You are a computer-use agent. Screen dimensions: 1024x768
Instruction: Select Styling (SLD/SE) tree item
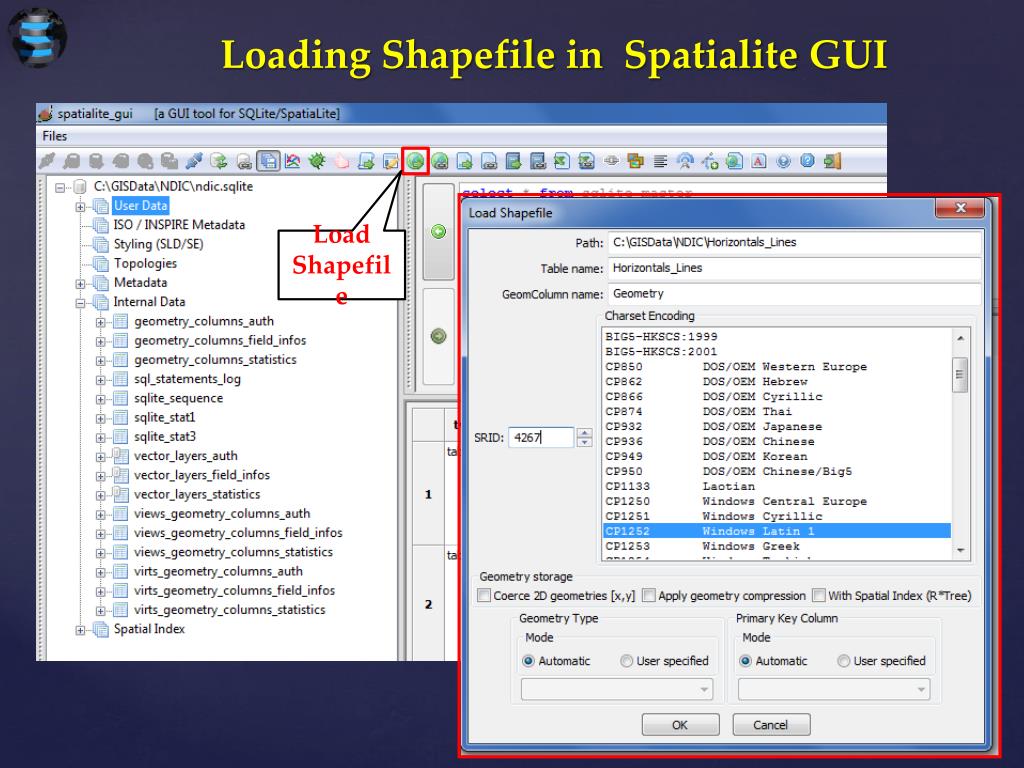coord(158,244)
